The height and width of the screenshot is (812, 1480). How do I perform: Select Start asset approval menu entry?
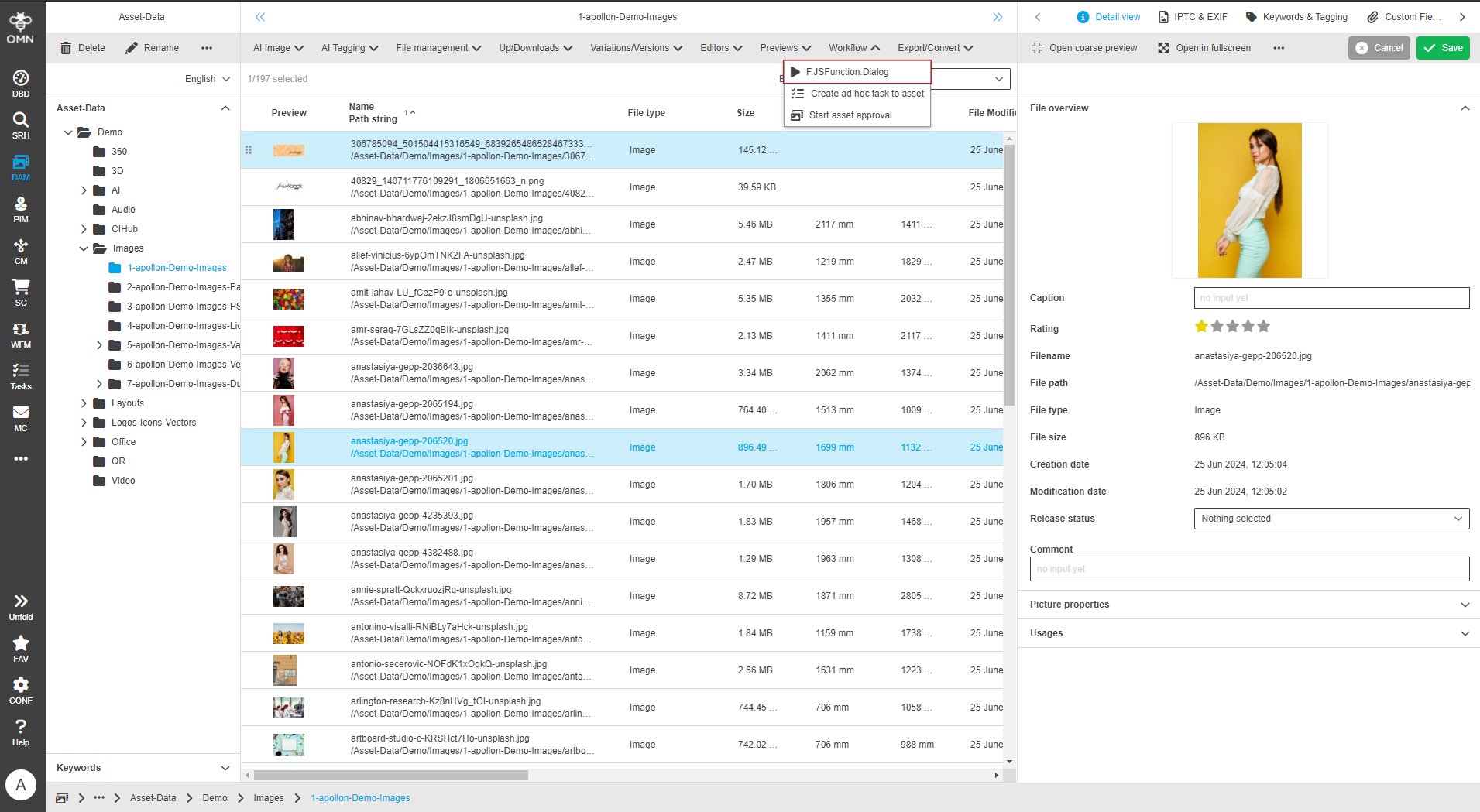pyautogui.click(x=850, y=115)
